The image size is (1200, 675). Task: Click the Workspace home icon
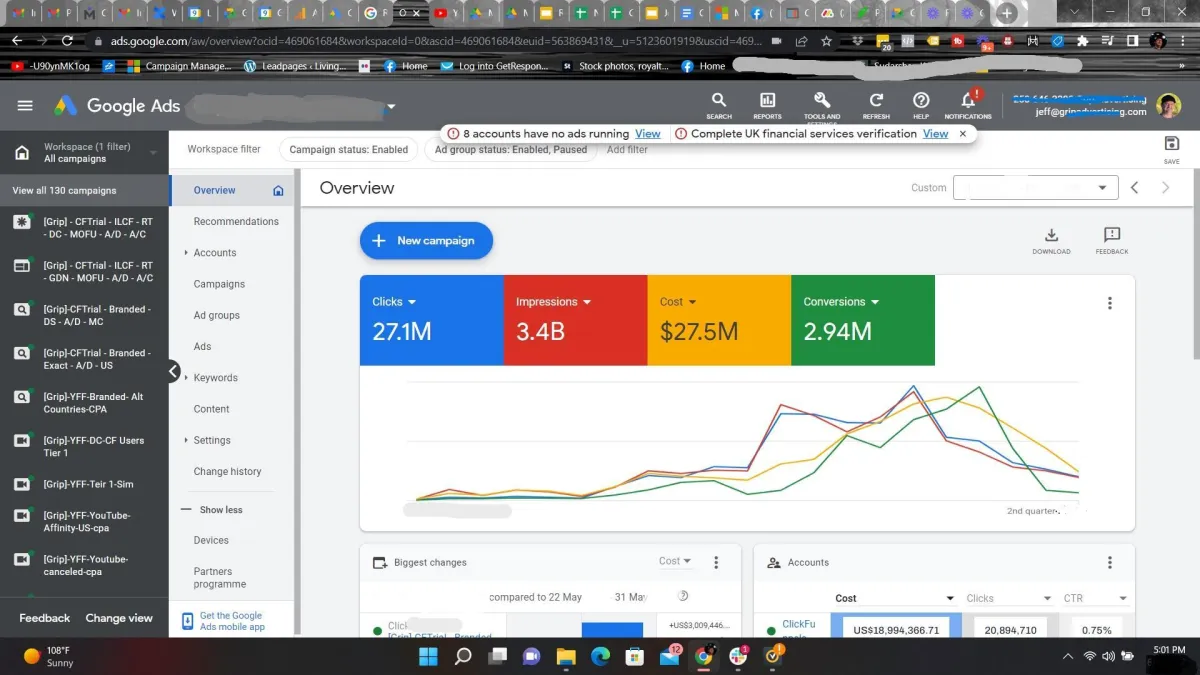[21, 153]
